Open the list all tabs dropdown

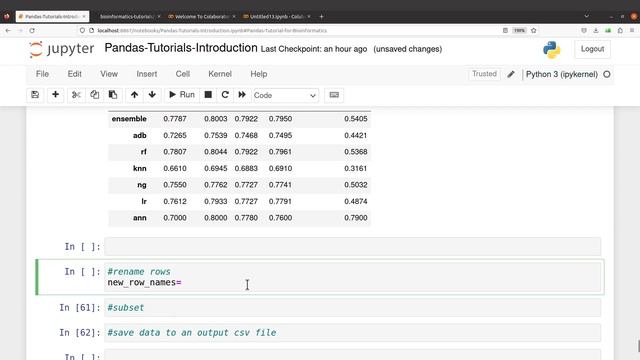[587, 16]
